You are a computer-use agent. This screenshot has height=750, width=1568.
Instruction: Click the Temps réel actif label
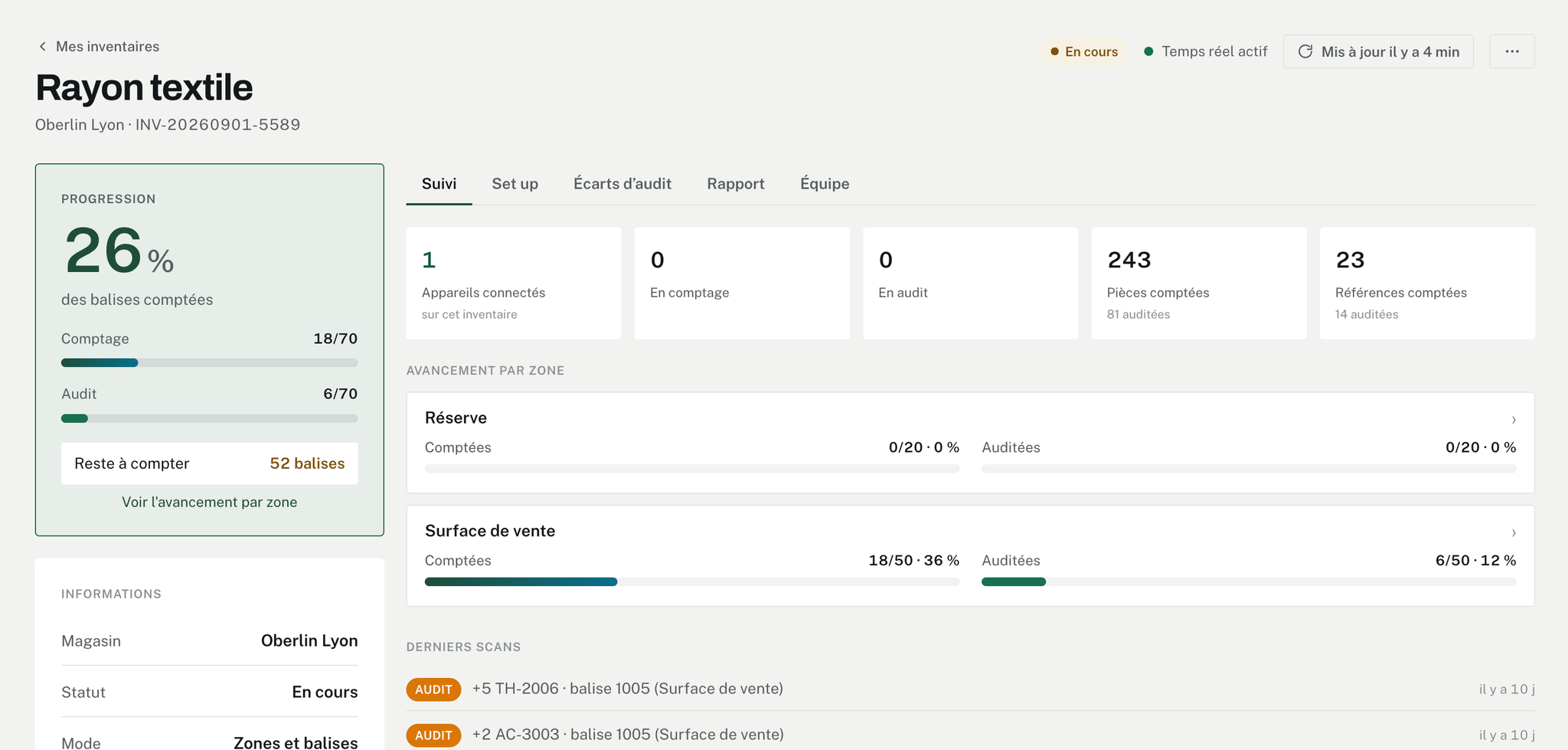(x=1214, y=51)
